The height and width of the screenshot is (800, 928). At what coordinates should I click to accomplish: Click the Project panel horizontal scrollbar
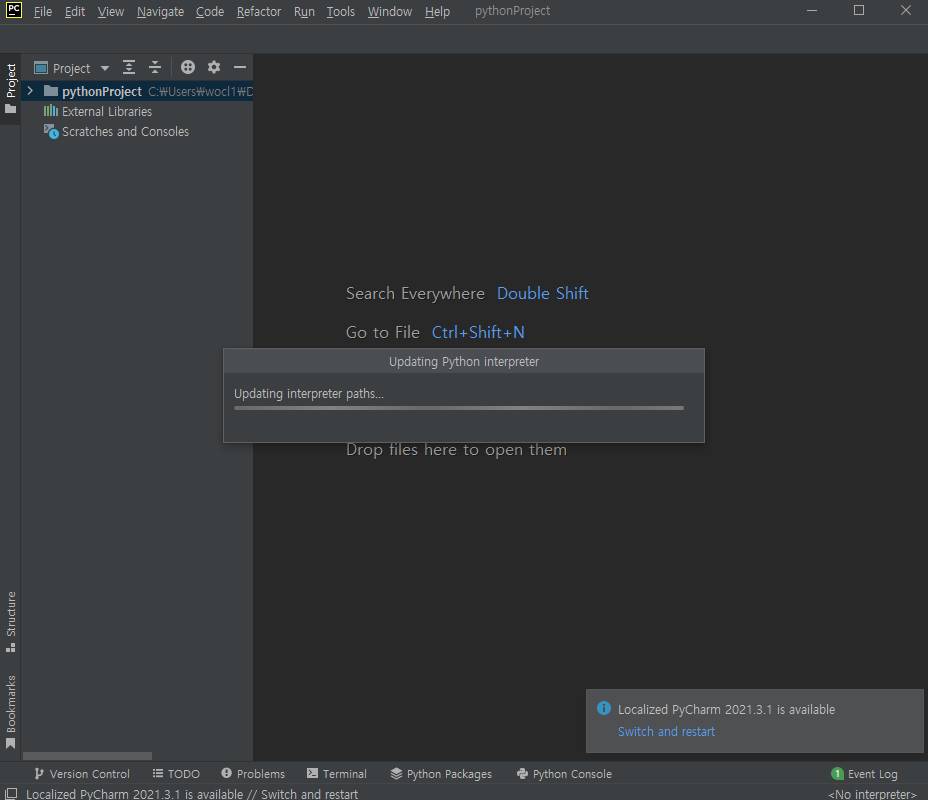pos(87,756)
